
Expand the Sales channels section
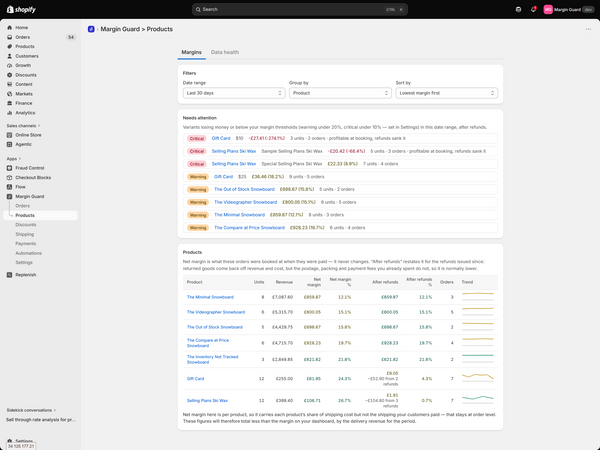23,126
